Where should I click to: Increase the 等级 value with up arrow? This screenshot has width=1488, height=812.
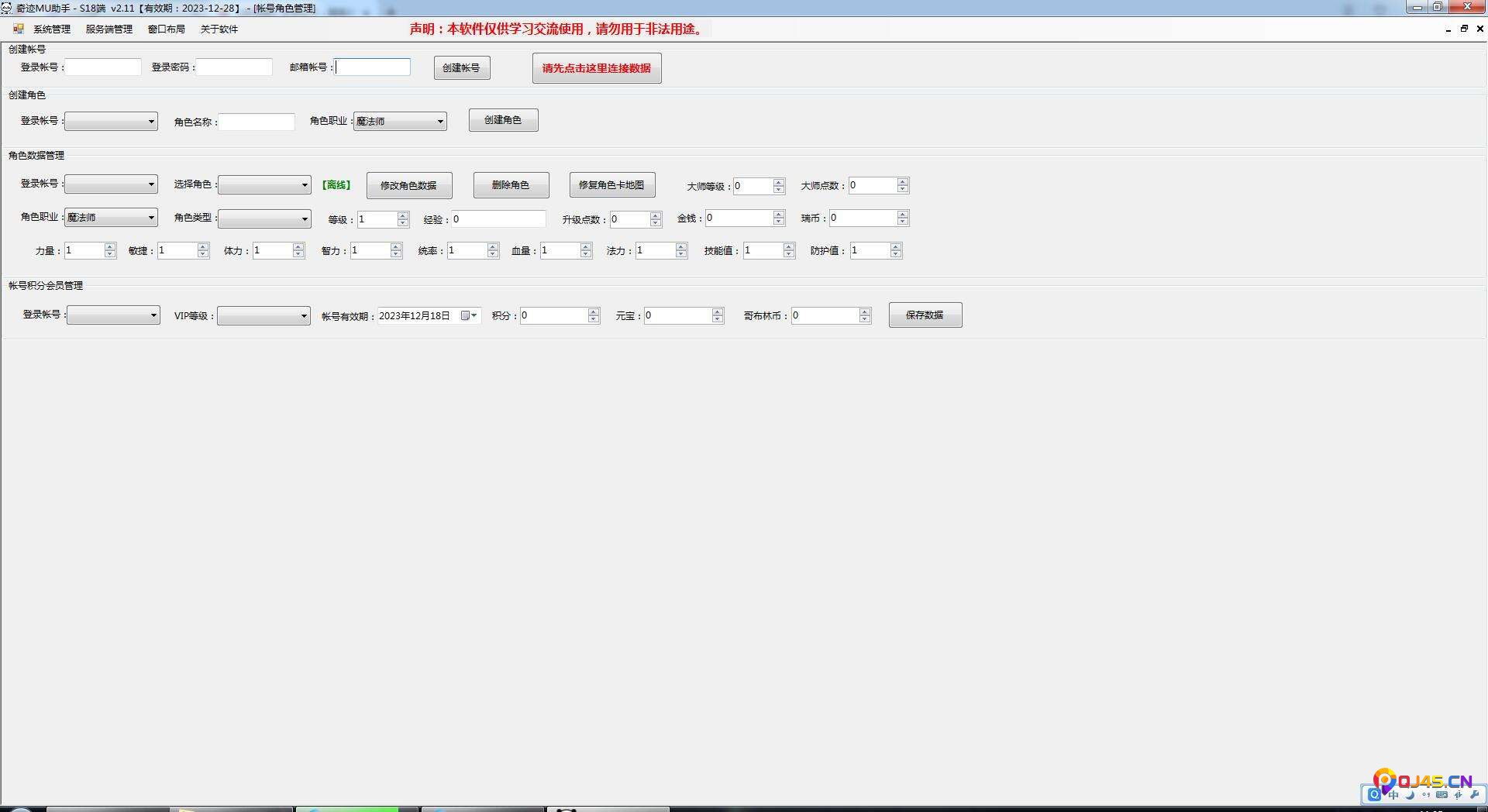point(403,215)
